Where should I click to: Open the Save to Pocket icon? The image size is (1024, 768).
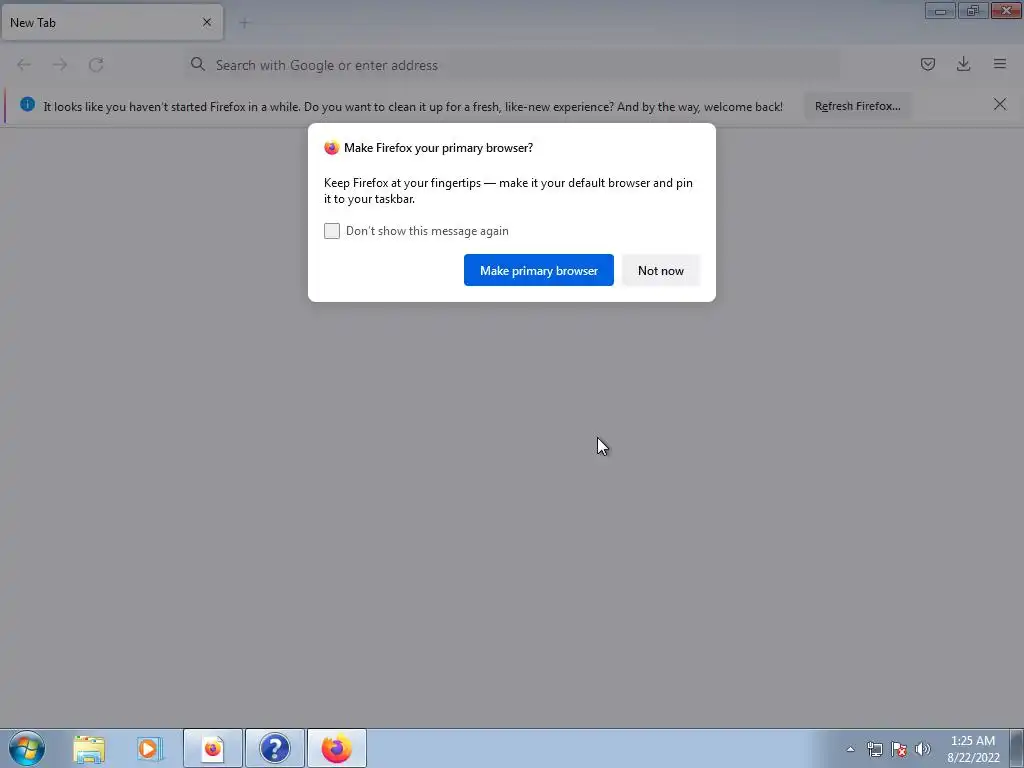[x=927, y=64]
